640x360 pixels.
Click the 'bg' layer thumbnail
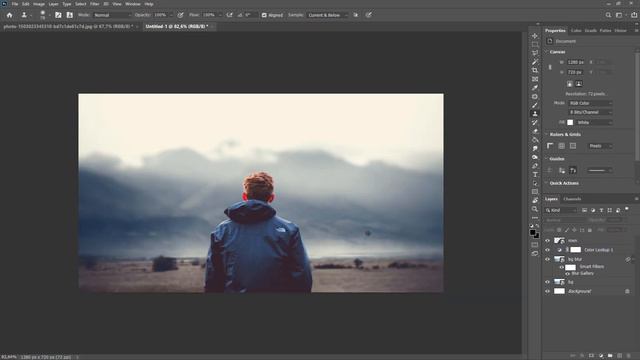pos(559,282)
